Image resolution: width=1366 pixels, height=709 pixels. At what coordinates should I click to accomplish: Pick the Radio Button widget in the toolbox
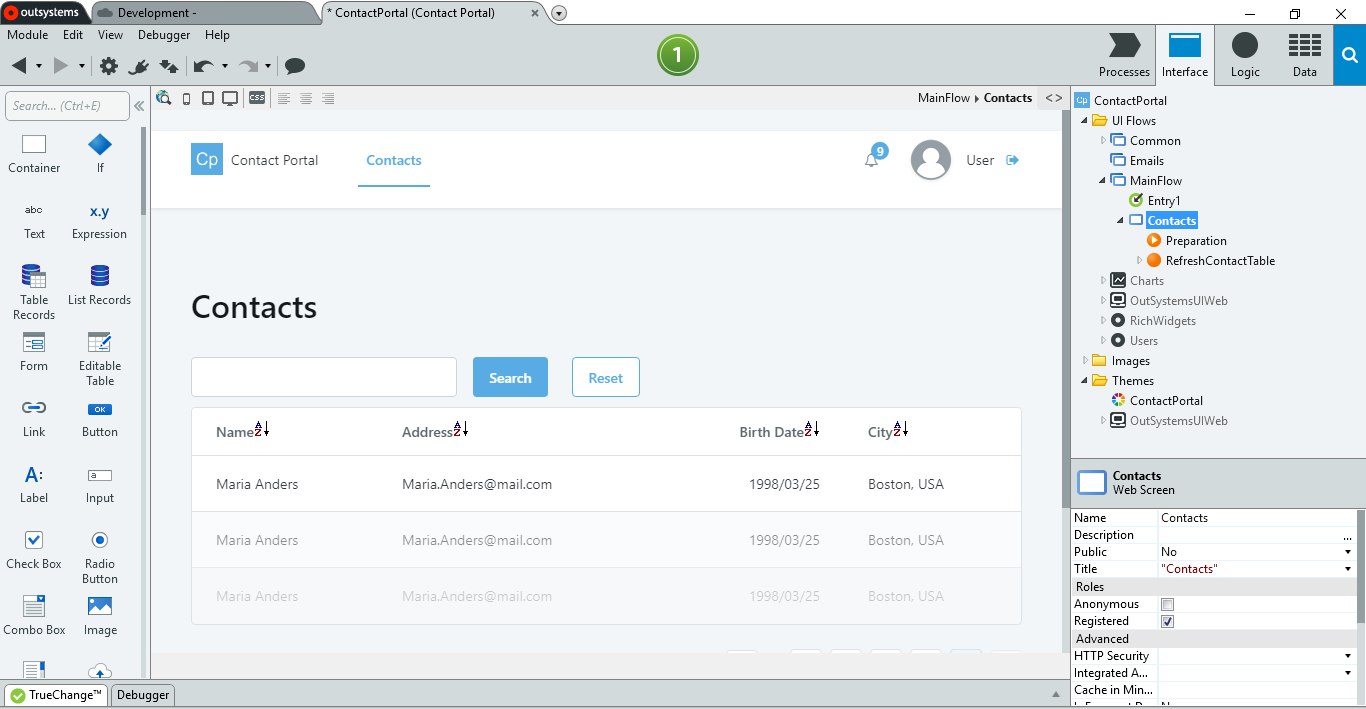(x=100, y=557)
